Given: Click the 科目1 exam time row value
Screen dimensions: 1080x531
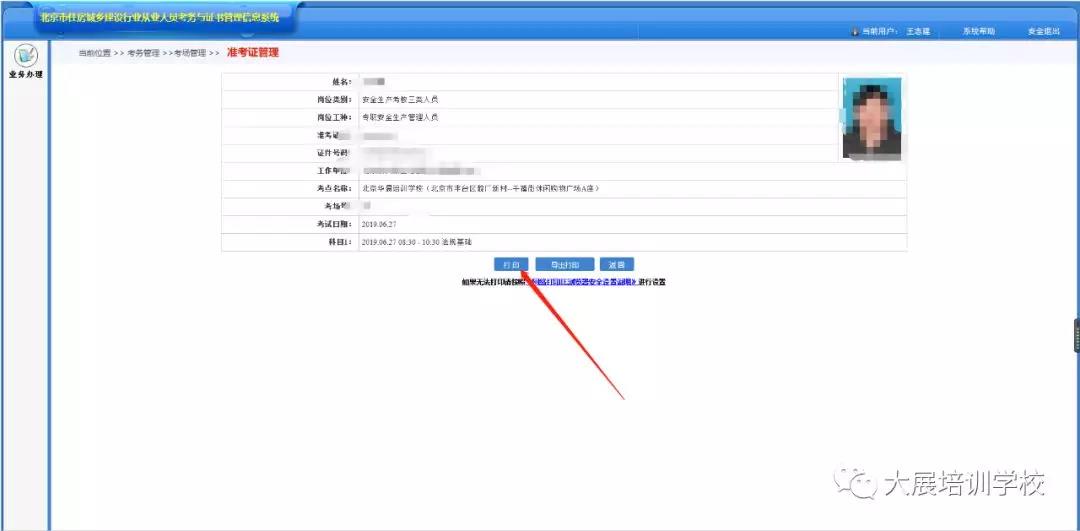Looking at the screenshot, I should click(416, 242).
